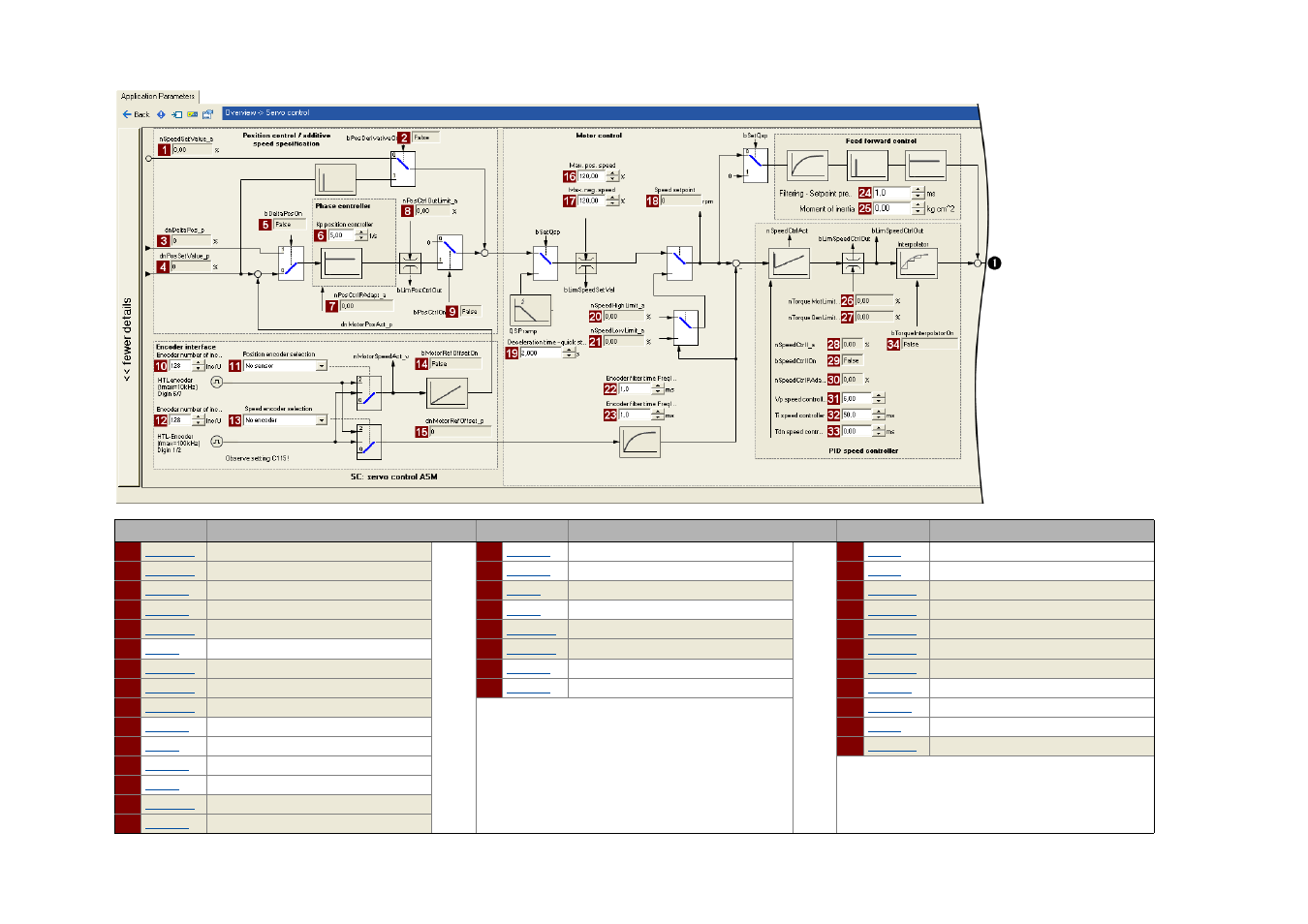The width and height of the screenshot is (1308, 924).
Task: Adjust encoder increments spinner for Digin 6/7
Action: point(198,366)
